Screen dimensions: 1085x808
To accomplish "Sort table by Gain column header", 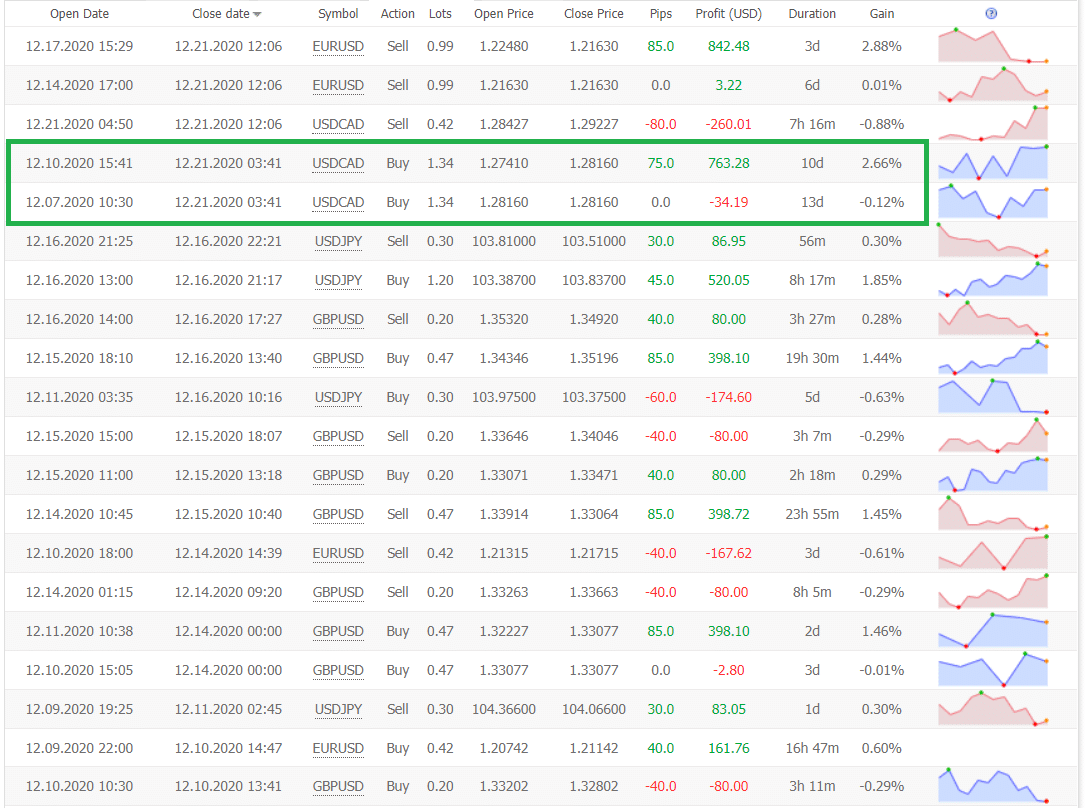I will point(882,14).
